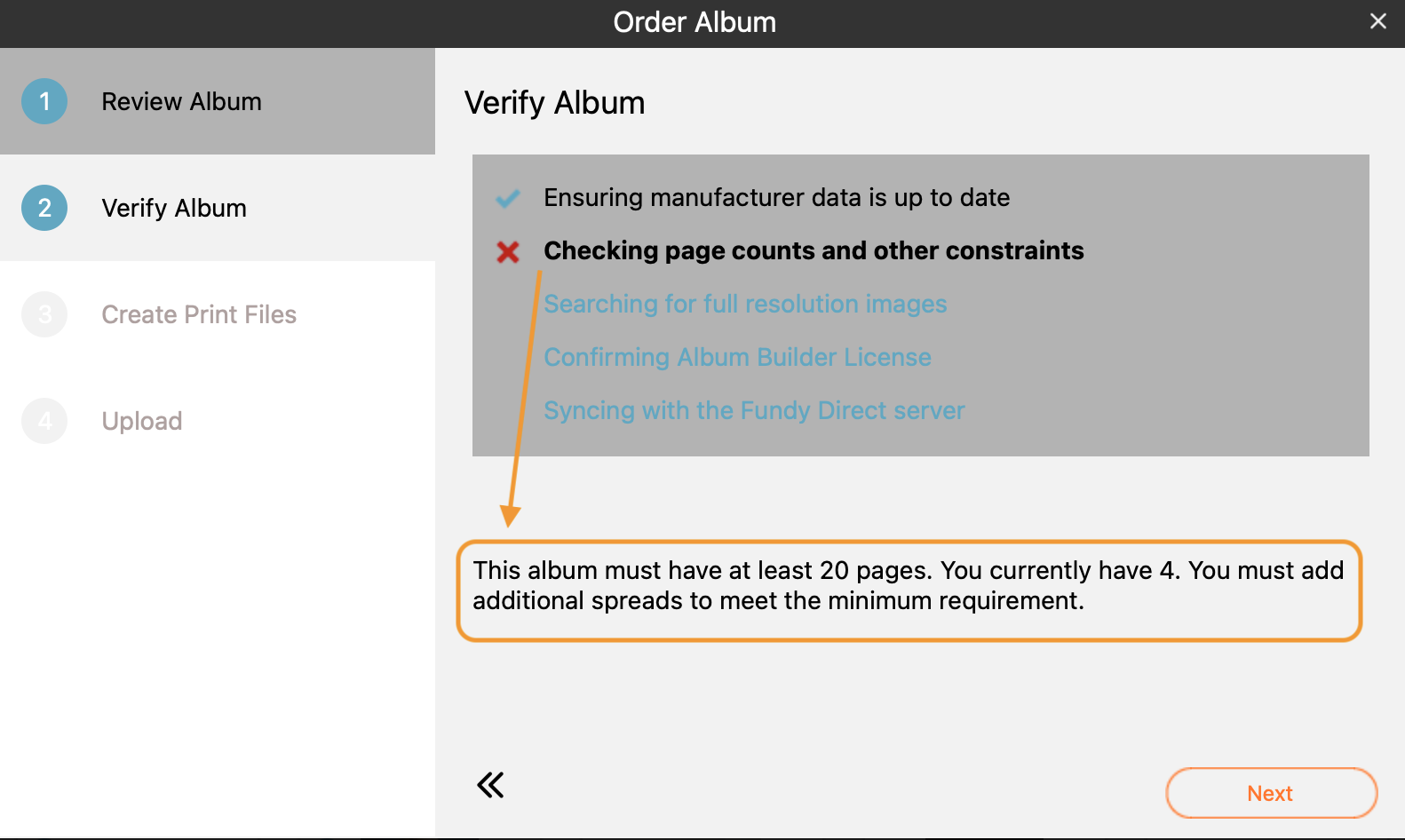Go back using double-chevron arrow
Viewport: 1405px width, 840px height.
(x=490, y=785)
